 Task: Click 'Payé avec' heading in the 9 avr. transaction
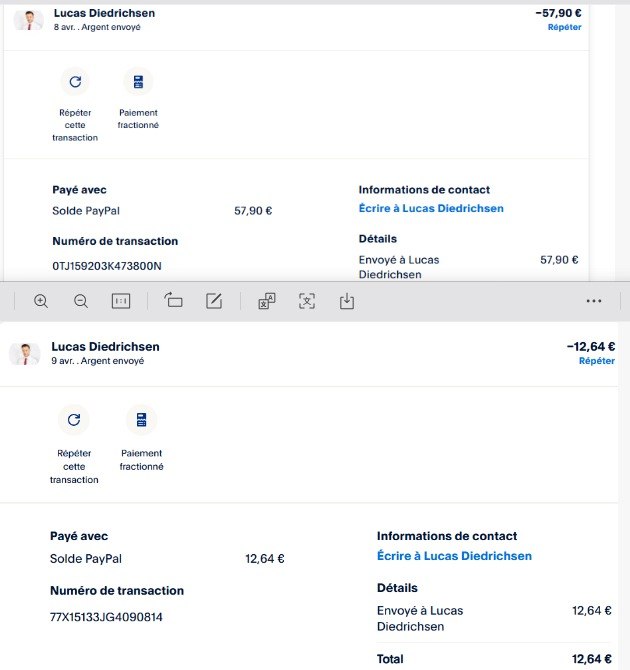[79, 536]
